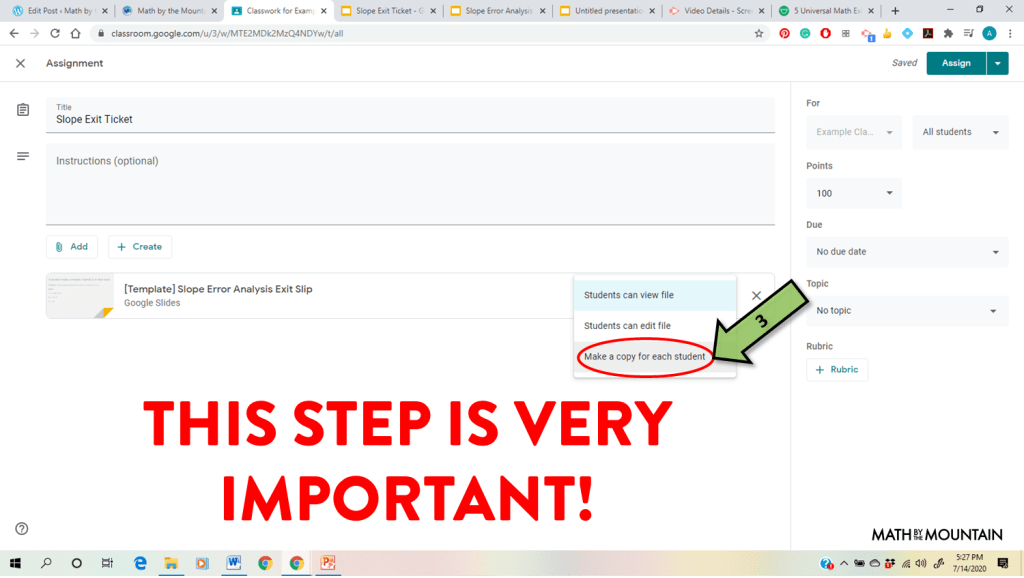Viewport: 1024px width, 578px height.
Task: Open a new browser tab
Action: pos(895,11)
